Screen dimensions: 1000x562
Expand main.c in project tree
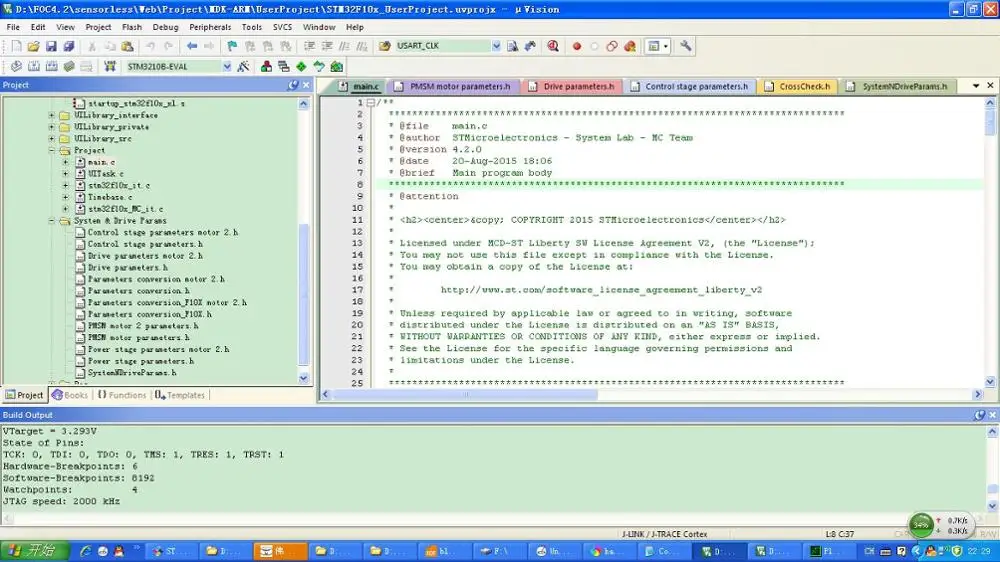(x=66, y=162)
